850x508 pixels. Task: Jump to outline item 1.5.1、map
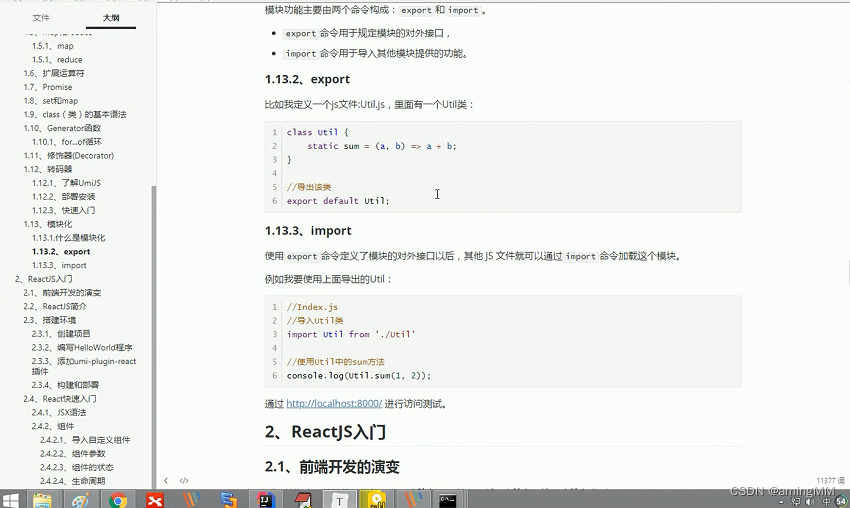pyautogui.click(x=53, y=46)
